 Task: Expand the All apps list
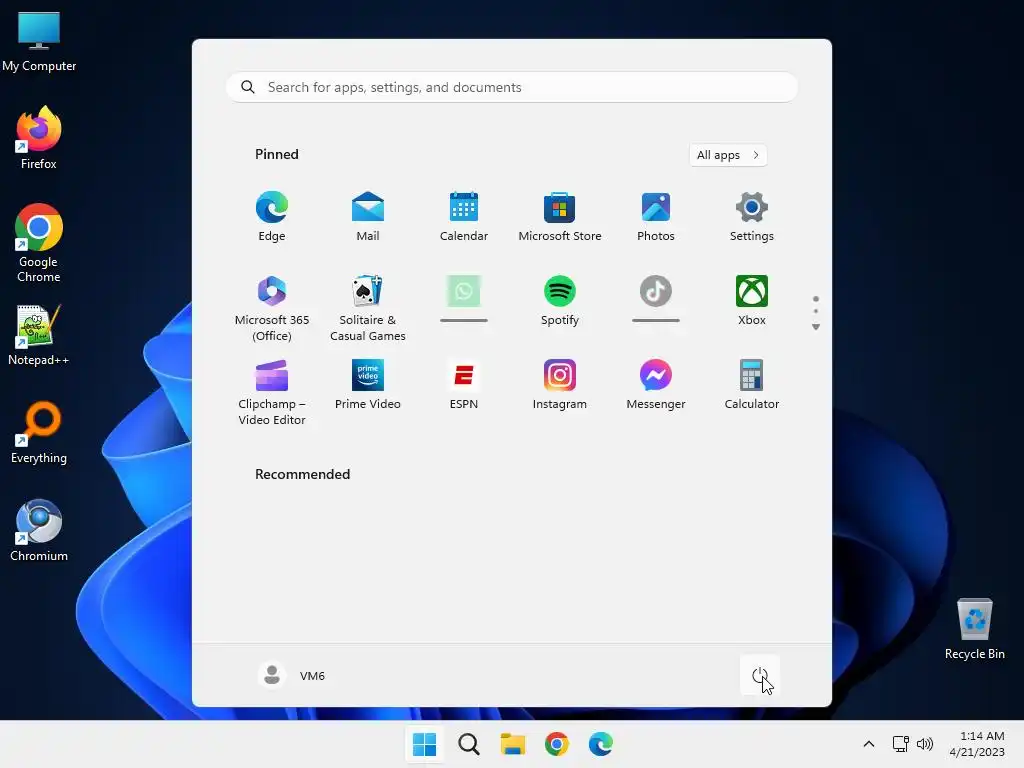[x=728, y=155]
